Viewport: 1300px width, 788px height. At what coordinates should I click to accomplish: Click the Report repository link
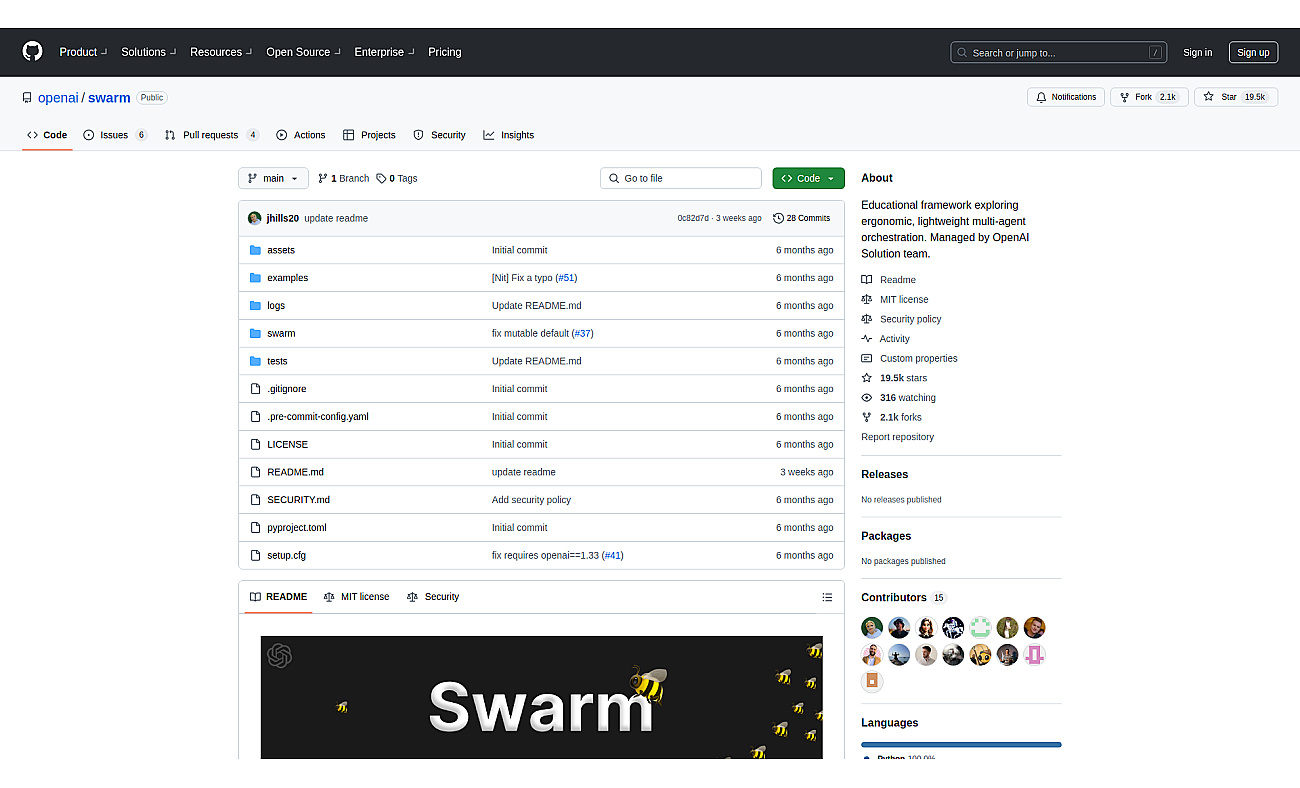click(897, 437)
